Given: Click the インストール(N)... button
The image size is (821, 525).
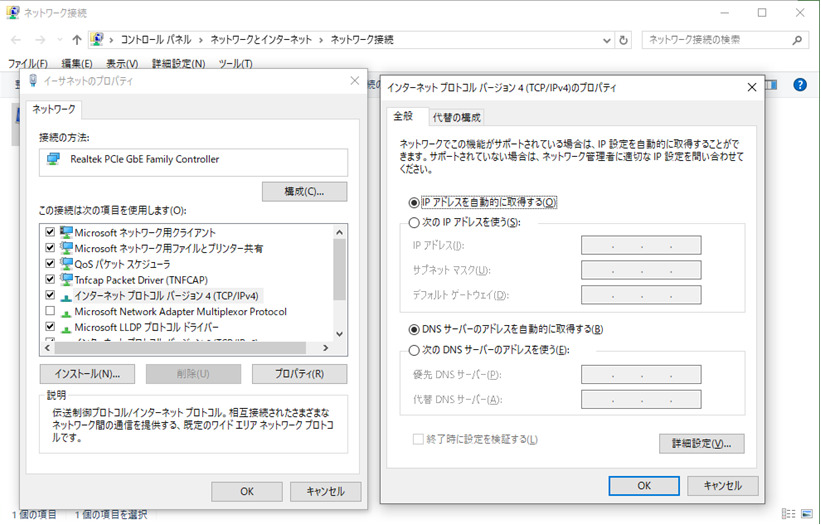Looking at the screenshot, I should click(87, 374).
